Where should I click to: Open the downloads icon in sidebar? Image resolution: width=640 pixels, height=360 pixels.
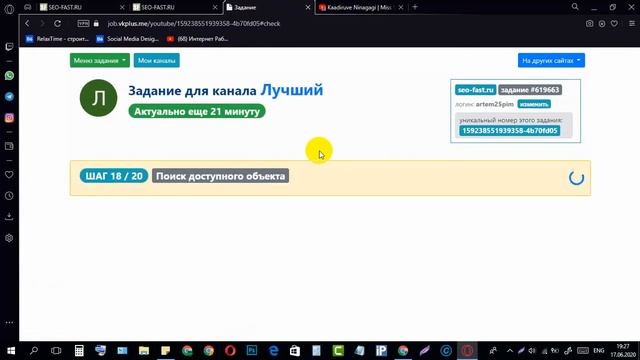coord(9,216)
